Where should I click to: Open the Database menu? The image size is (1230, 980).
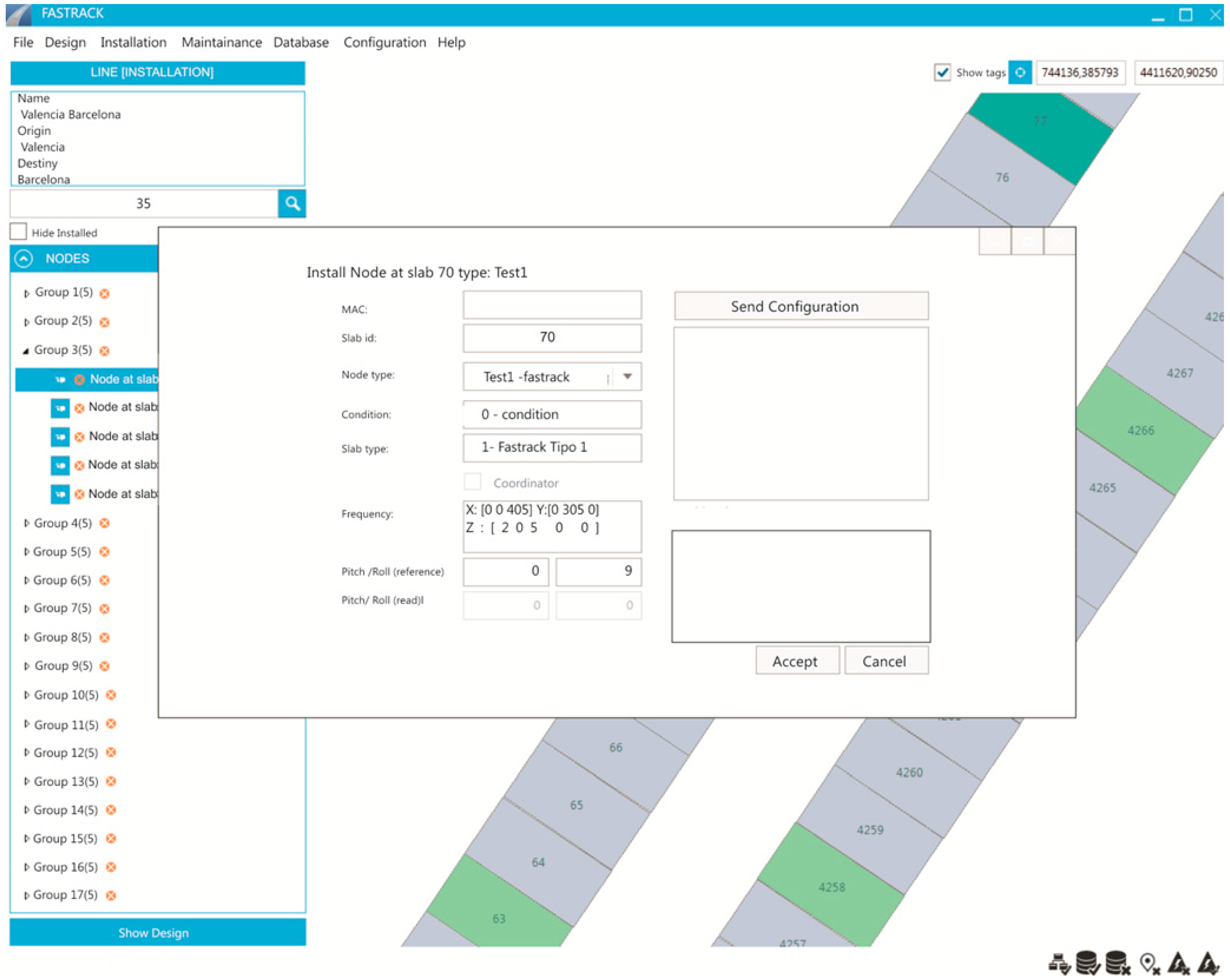301,42
